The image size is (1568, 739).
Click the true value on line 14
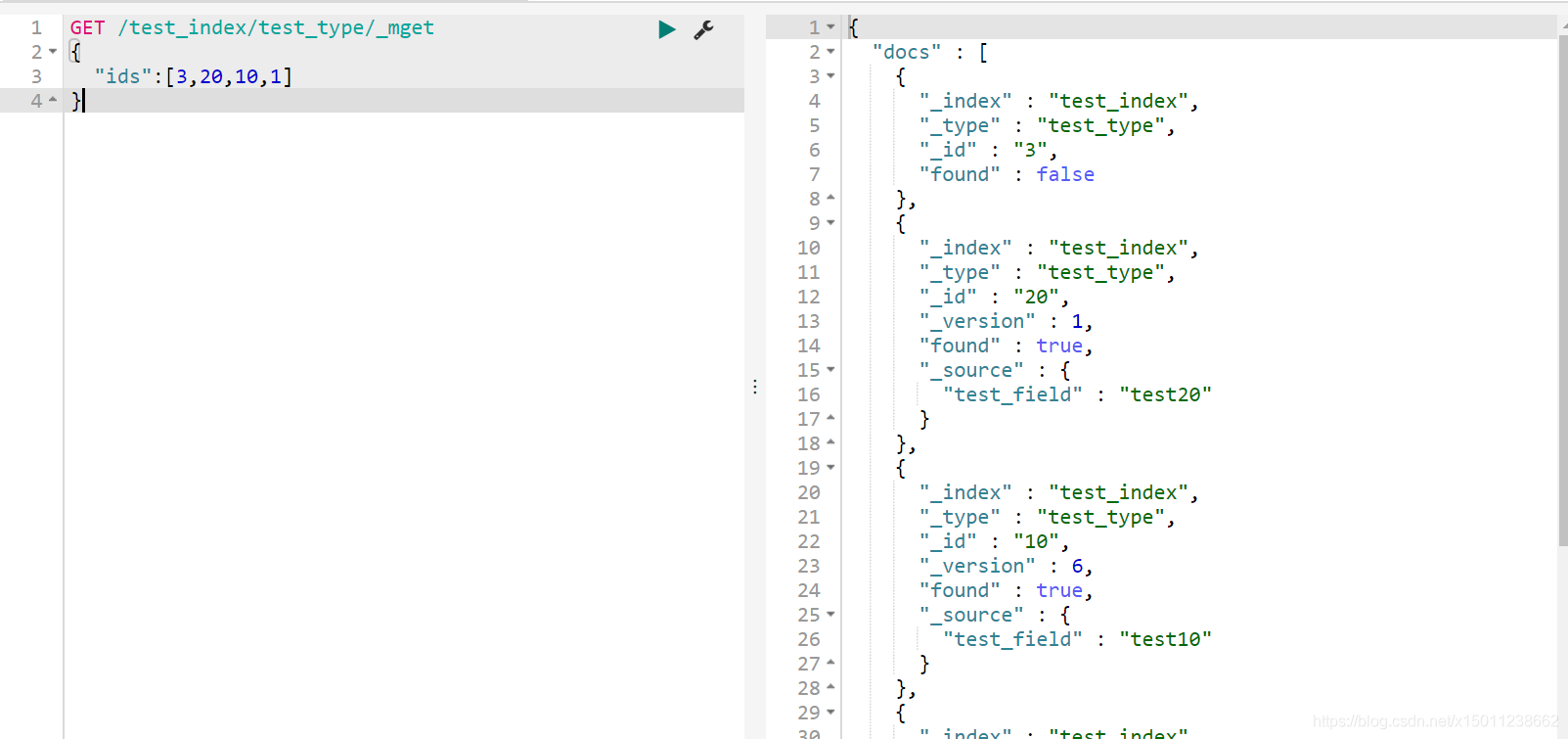1059,346
